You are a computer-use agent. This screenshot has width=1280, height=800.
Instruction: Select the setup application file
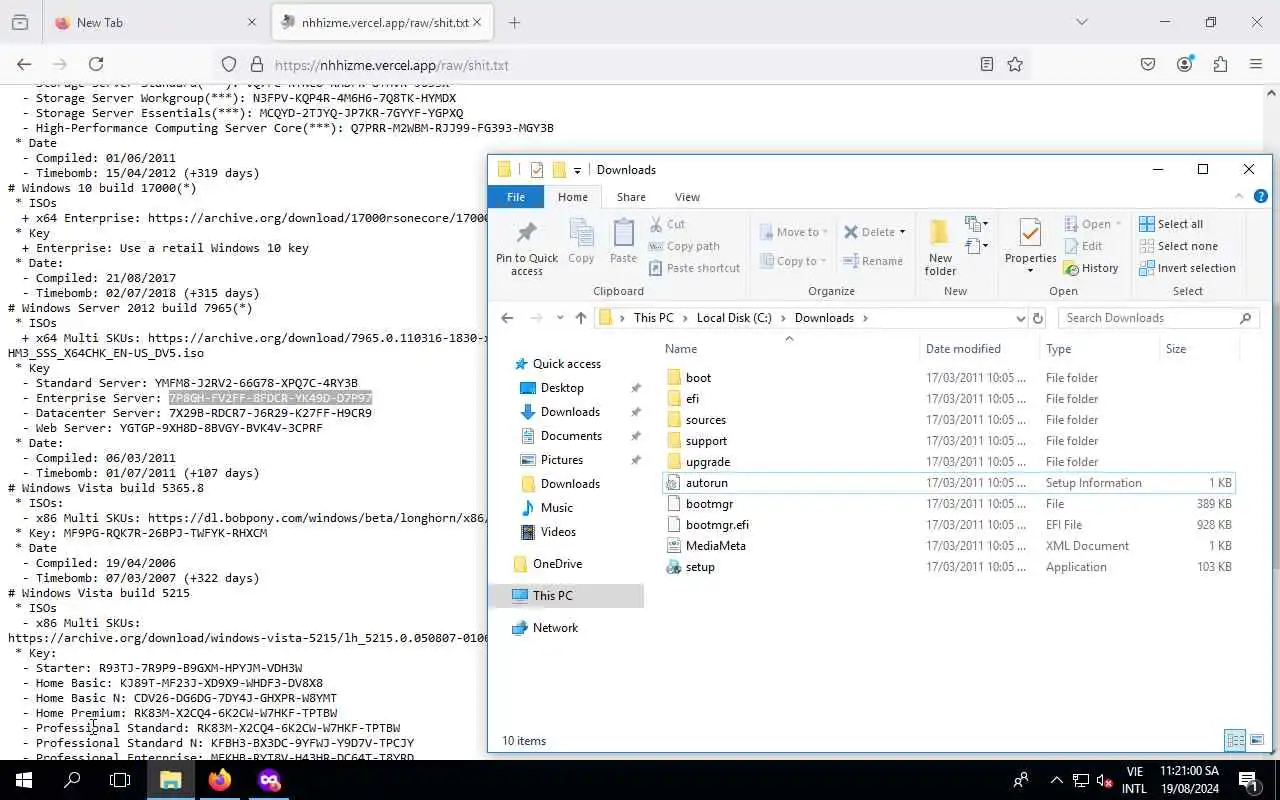click(x=700, y=567)
